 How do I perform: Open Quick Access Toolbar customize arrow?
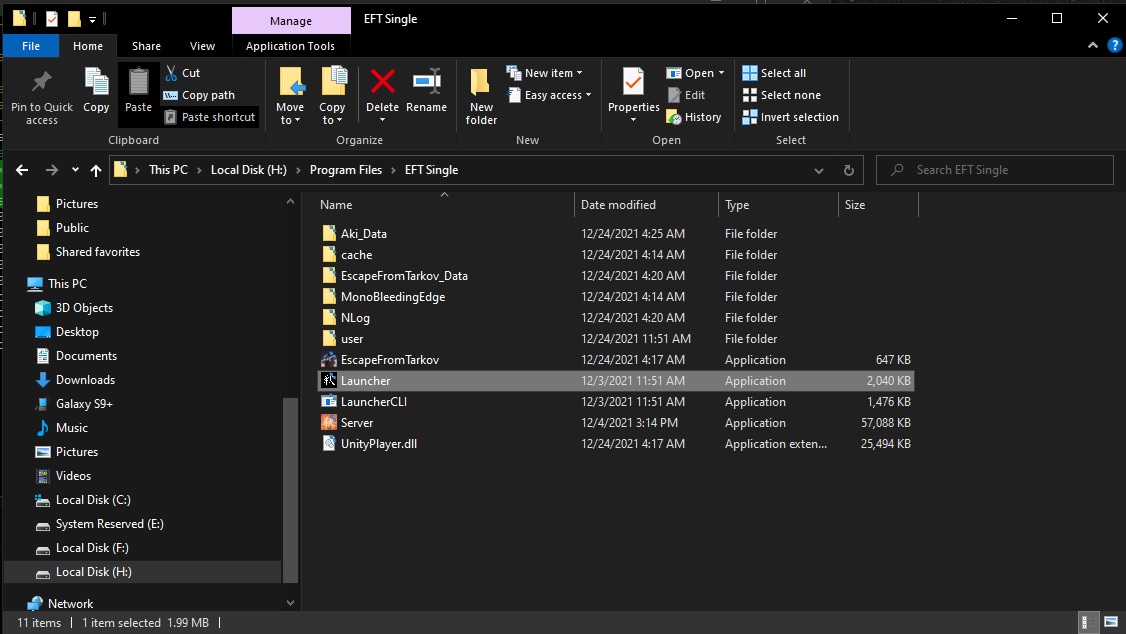(92, 19)
